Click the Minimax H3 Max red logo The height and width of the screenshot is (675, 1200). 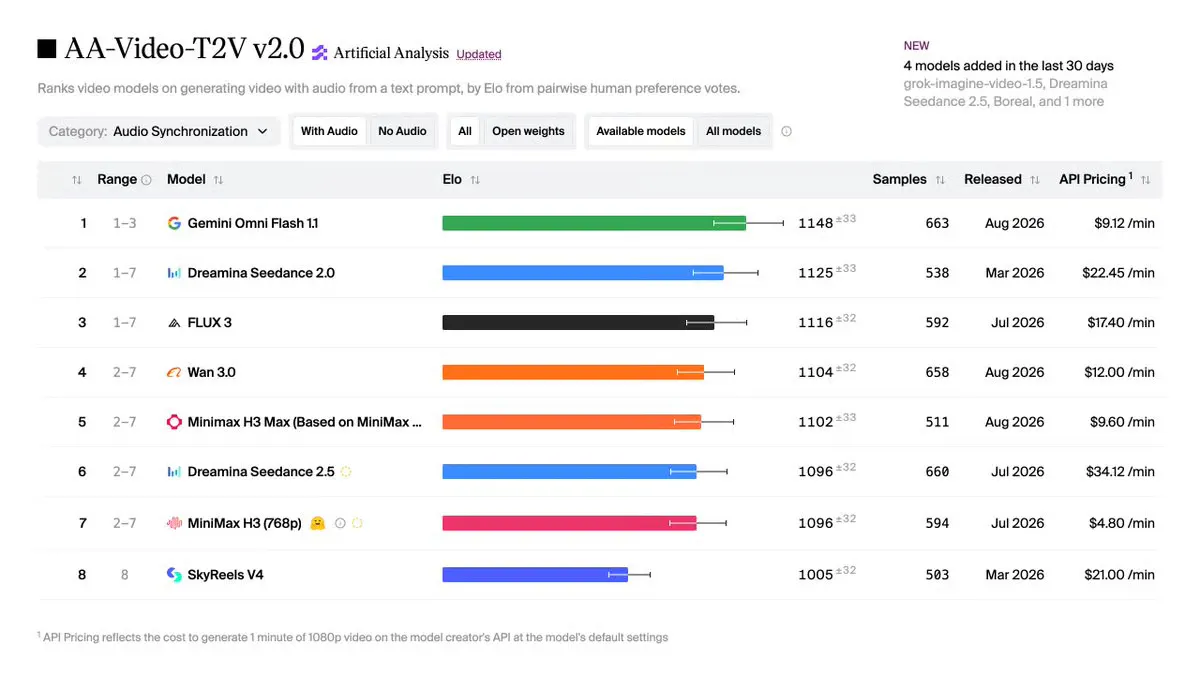click(x=174, y=422)
